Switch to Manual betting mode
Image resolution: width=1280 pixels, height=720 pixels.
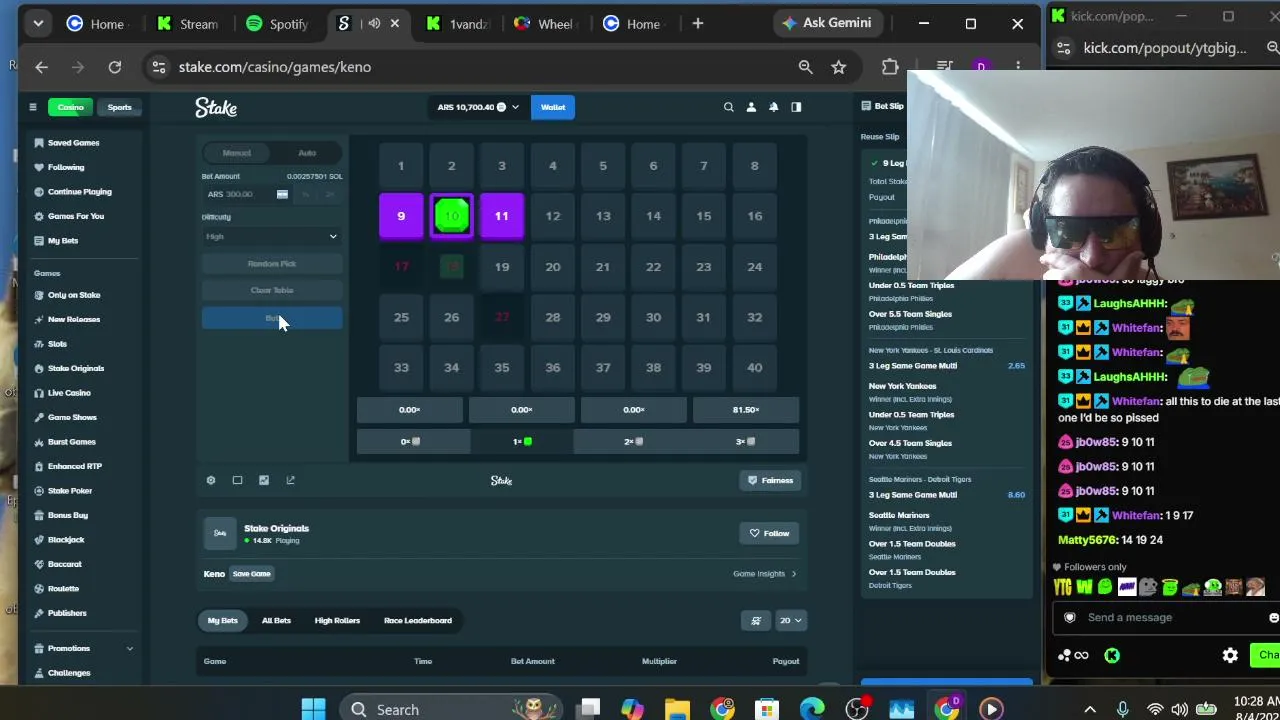click(237, 153)
